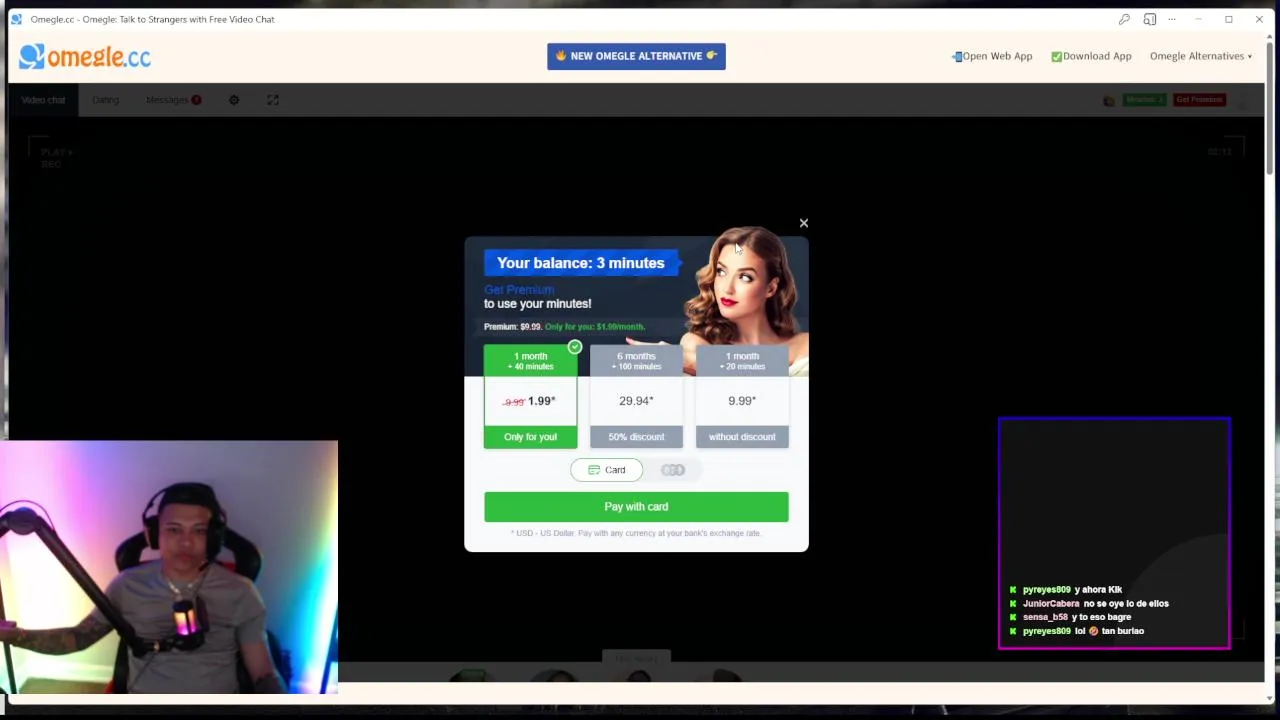The width and height of the screenshot is (1280, 720).
Task: Click the Omegle favicon in title bar
Action: coord(16,19)
